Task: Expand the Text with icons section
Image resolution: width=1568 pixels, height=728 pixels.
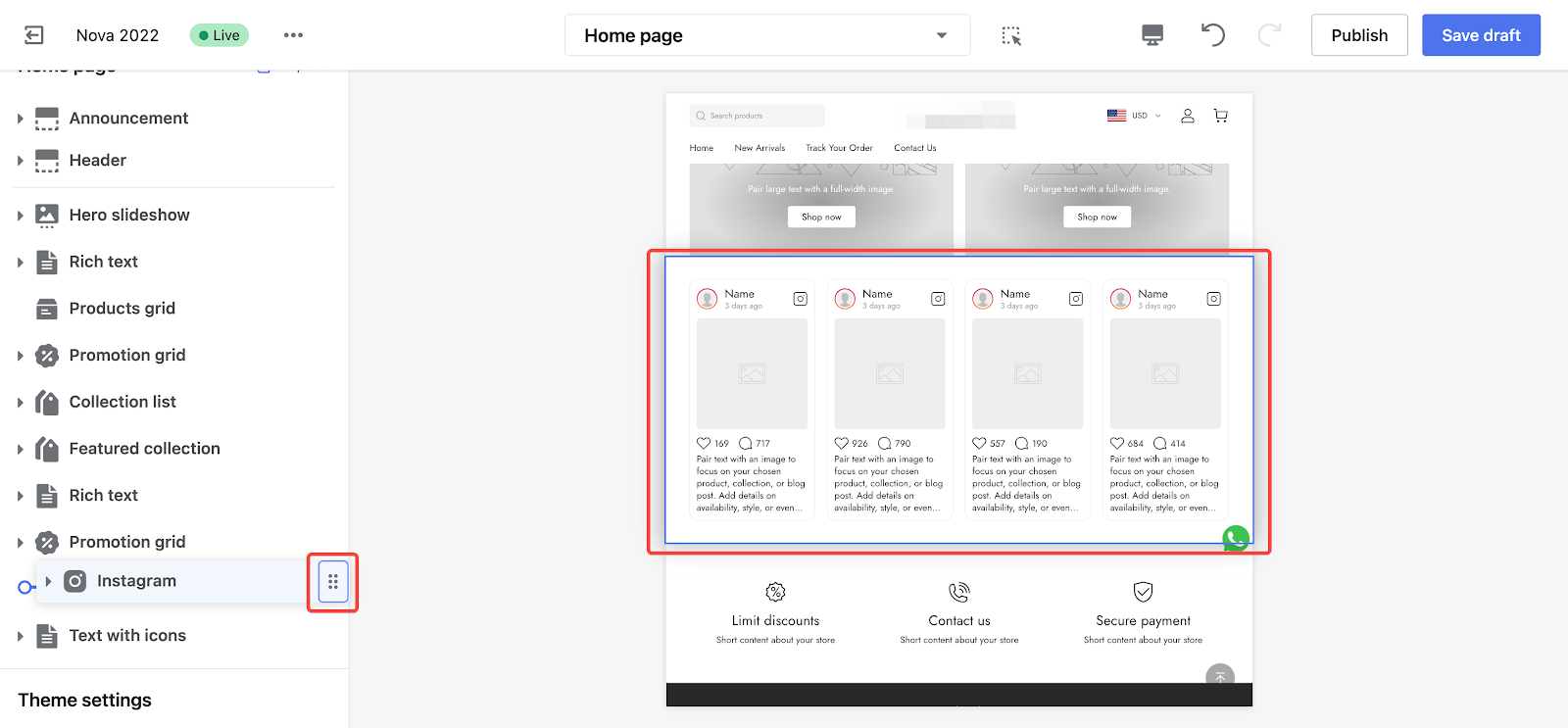Action: coord(20,637)
